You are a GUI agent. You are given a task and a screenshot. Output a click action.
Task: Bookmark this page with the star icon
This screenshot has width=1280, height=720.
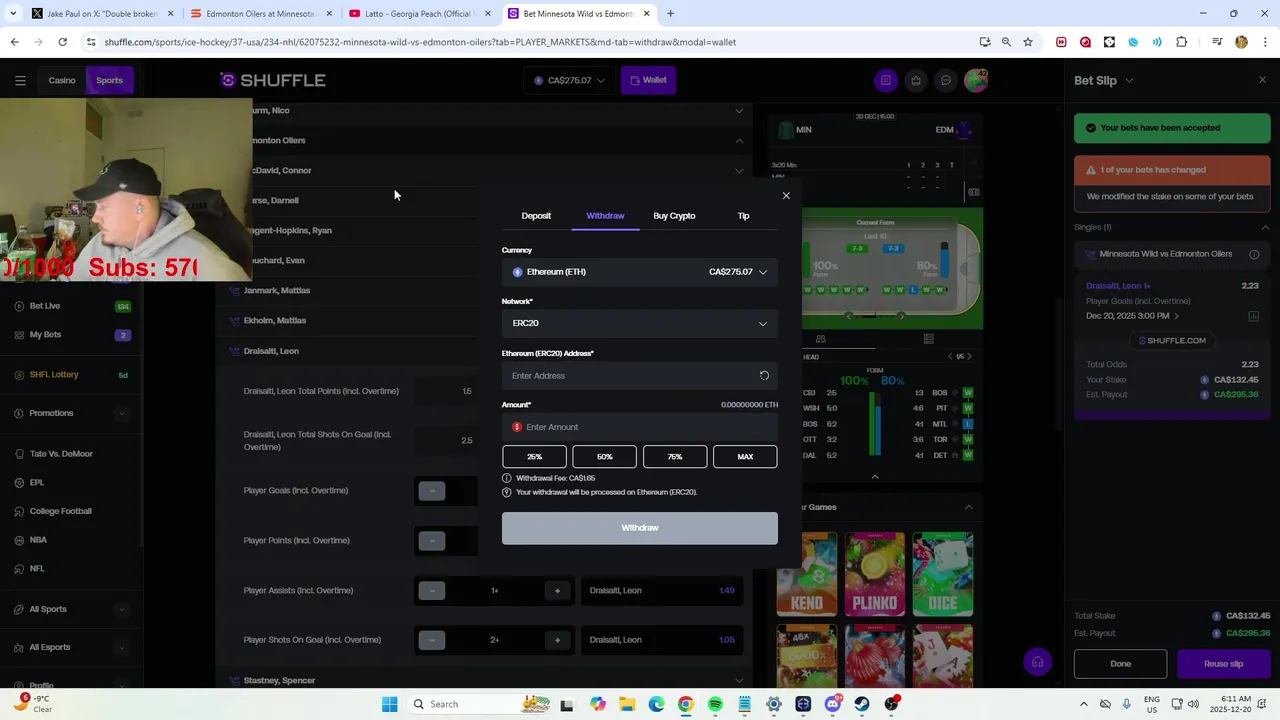coord(1028,42)
